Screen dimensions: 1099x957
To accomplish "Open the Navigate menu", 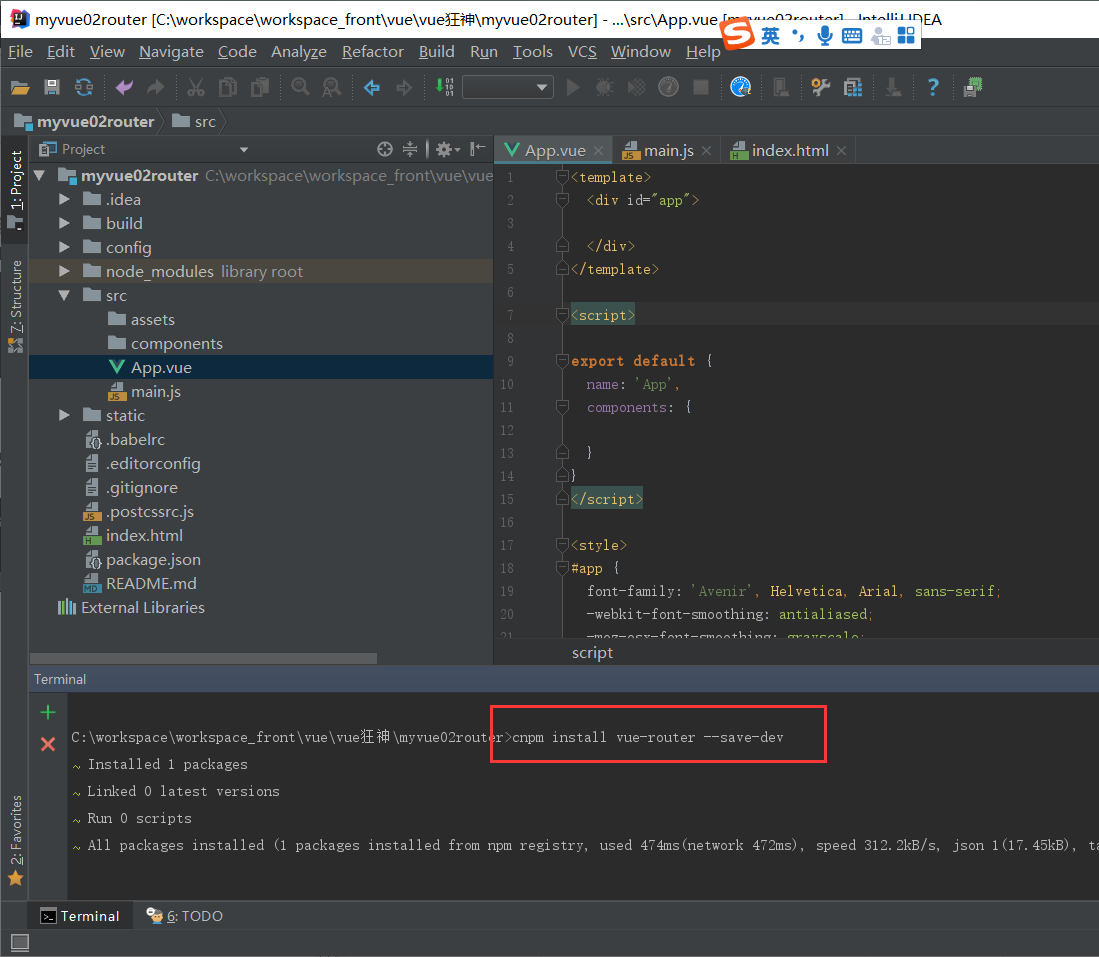I will [171, 52].
